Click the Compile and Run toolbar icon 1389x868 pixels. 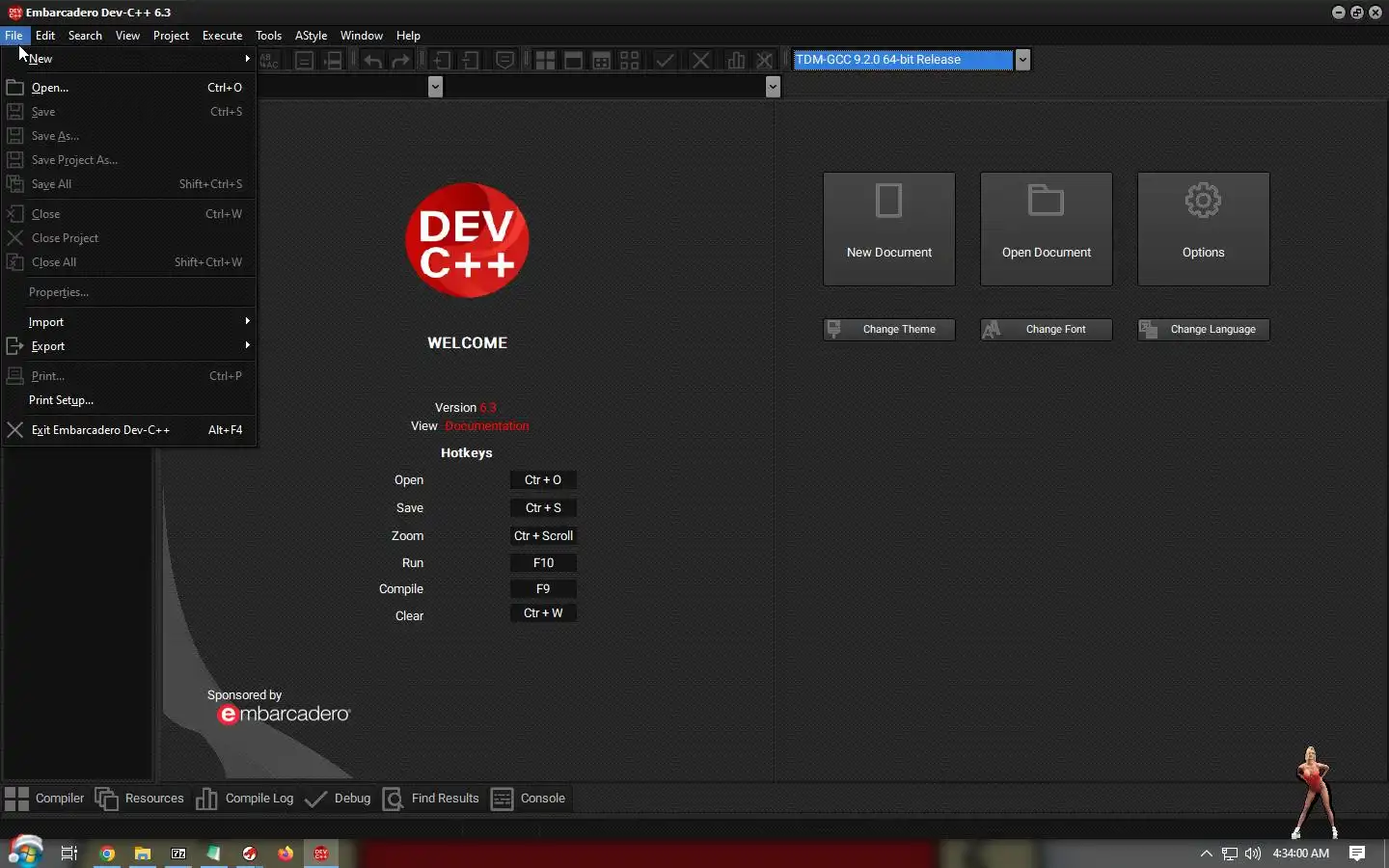click(x=601, y=61)
